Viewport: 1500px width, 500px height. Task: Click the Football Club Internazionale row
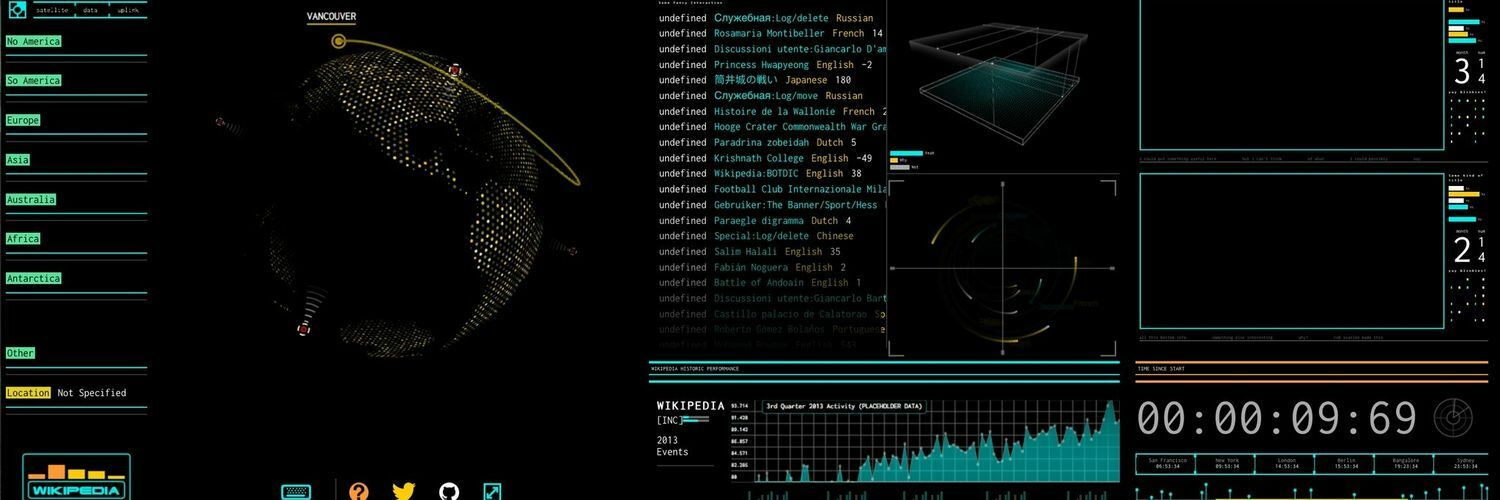[772, 189]
